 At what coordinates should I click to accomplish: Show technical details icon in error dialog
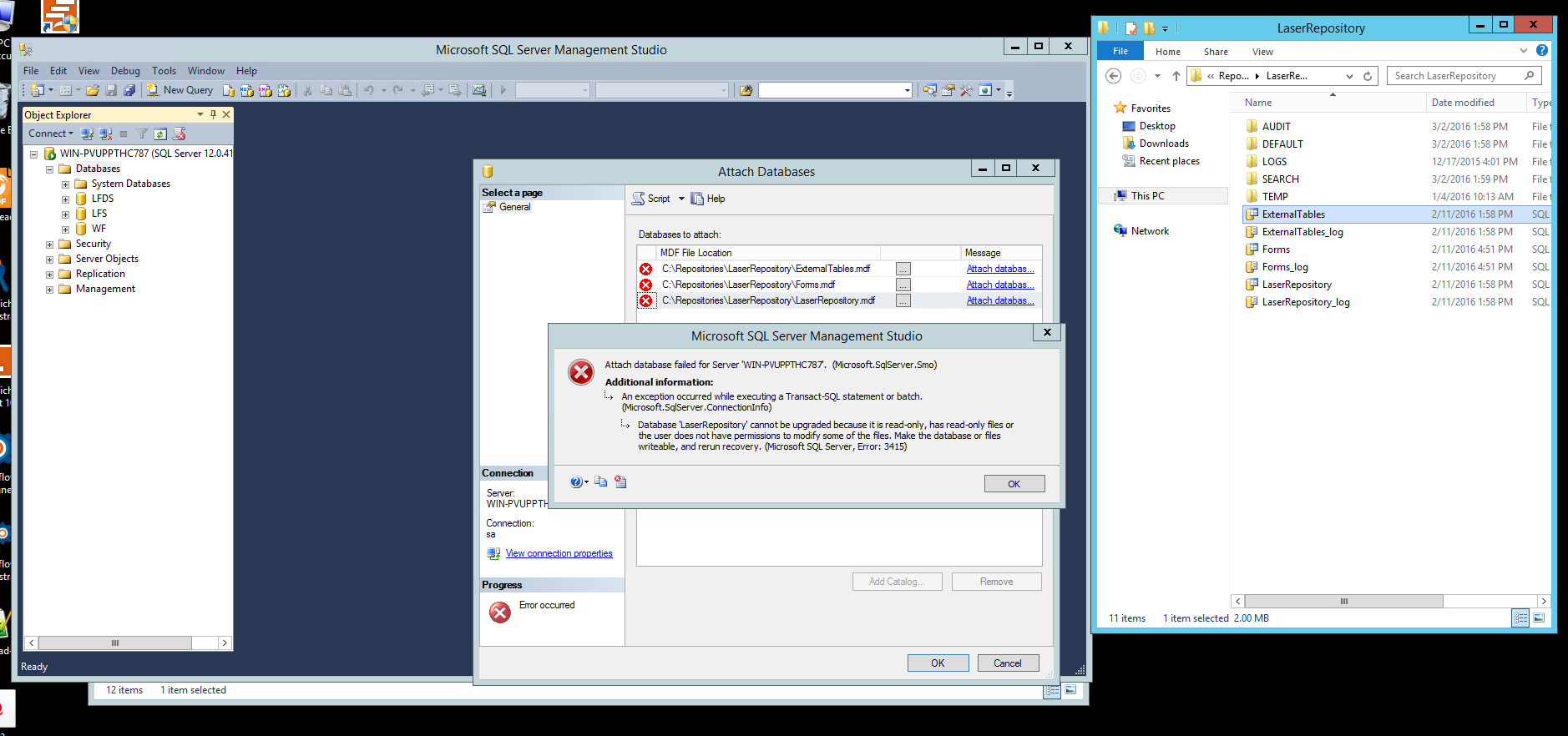point(620,481)
